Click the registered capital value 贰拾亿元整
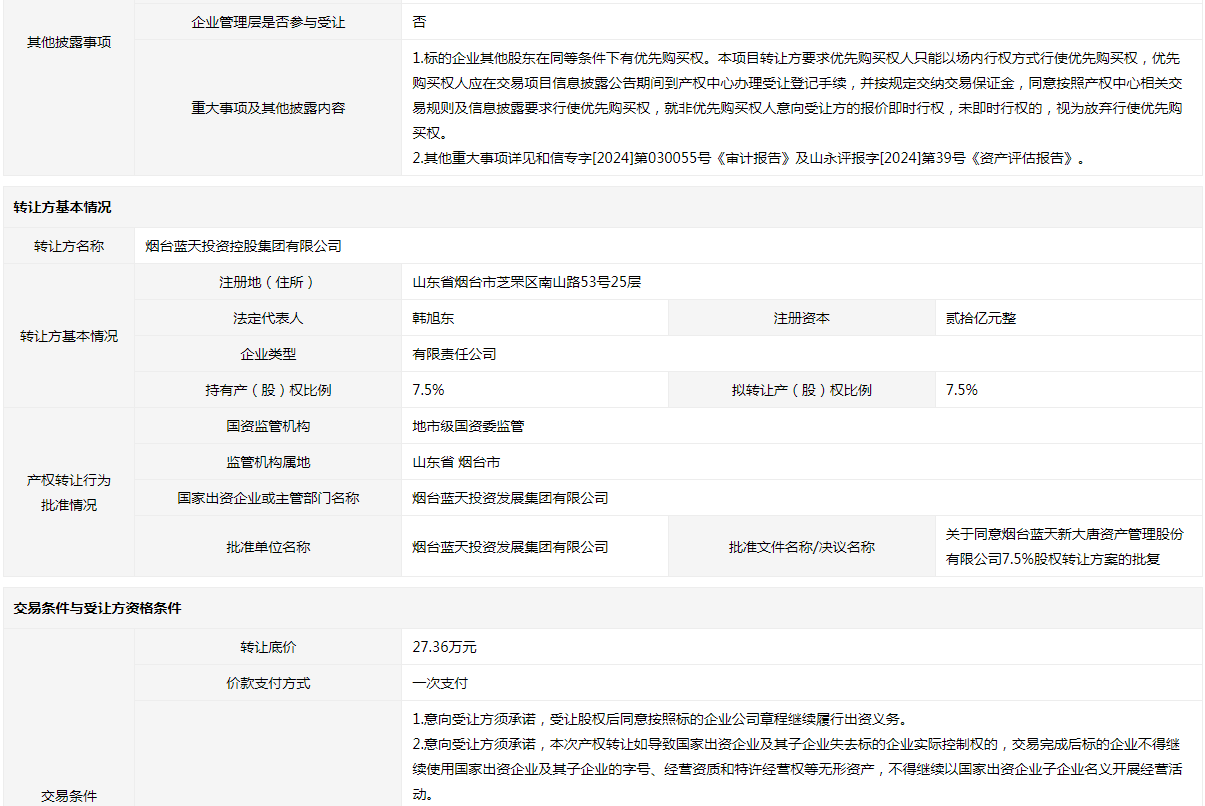This screenshot has height=806, width=1205. coord(981,318)
